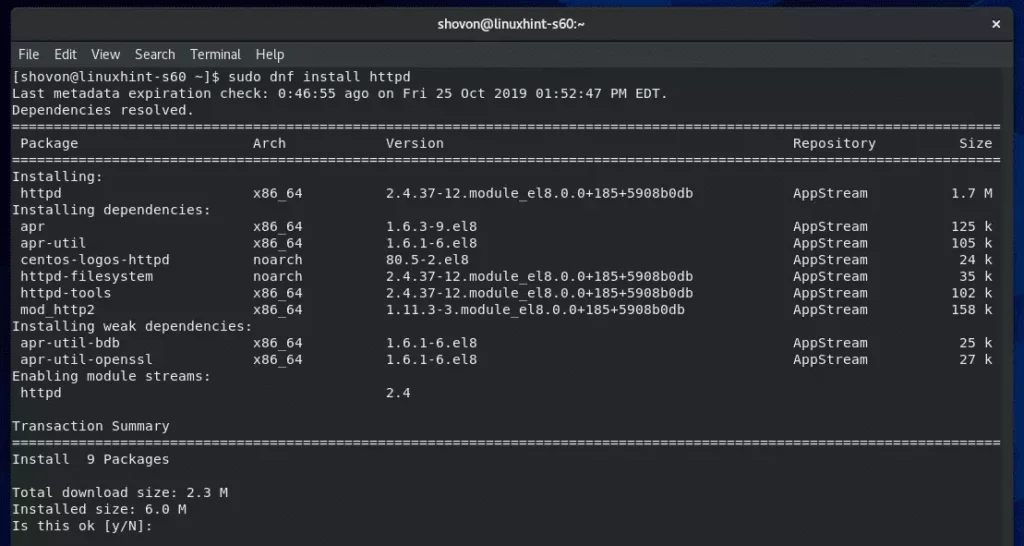Viewport: 1024px width, 546px height.
Task: Click the Size column header
Action: [x=976, y=143]
